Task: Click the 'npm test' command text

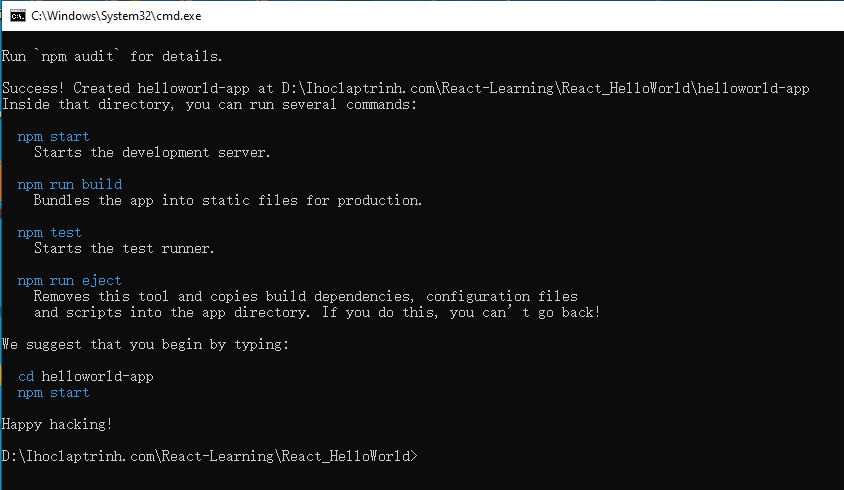Action: tap(50, 233)
